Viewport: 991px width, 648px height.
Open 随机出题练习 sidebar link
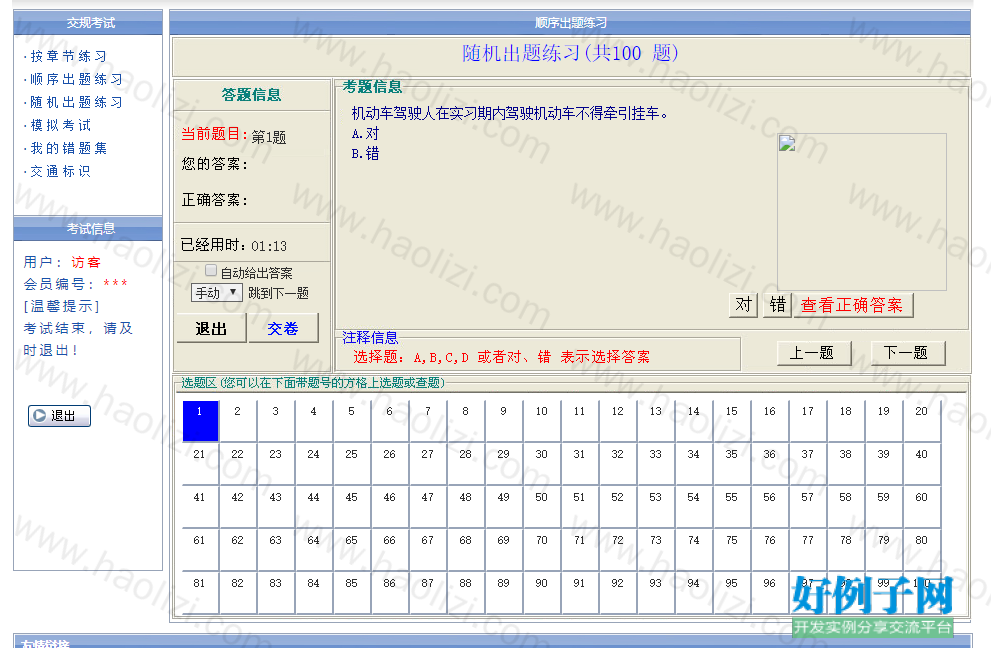coord(76,102)
